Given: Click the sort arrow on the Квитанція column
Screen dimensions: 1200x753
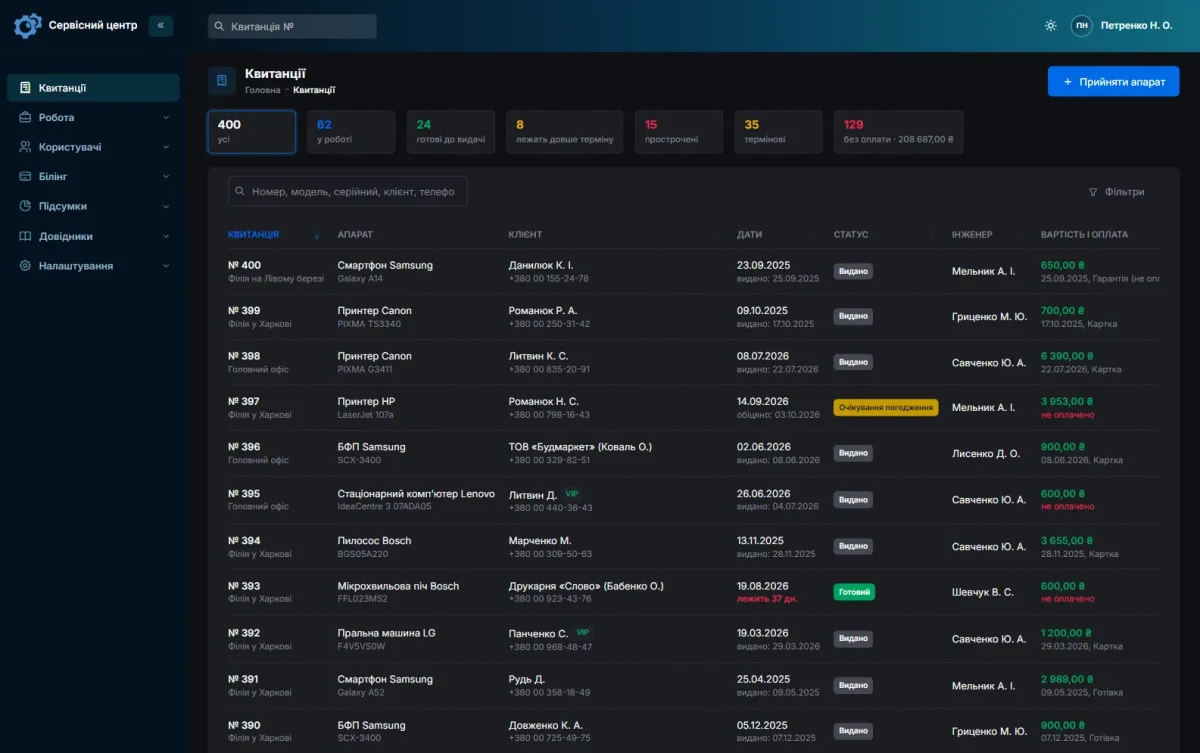Looking at the screenshot, I should coord(317,235).
